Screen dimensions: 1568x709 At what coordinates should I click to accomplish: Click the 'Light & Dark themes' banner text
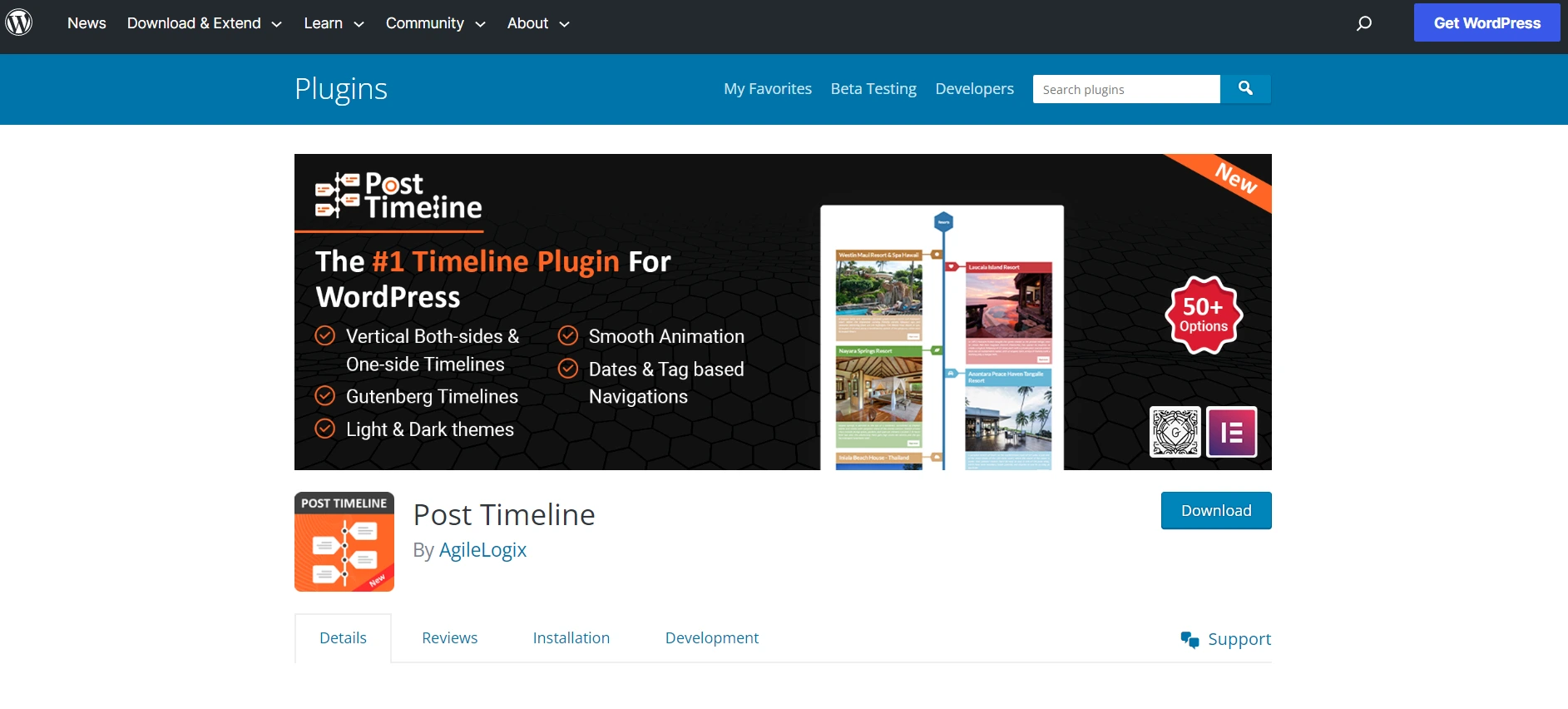(430, 429)
